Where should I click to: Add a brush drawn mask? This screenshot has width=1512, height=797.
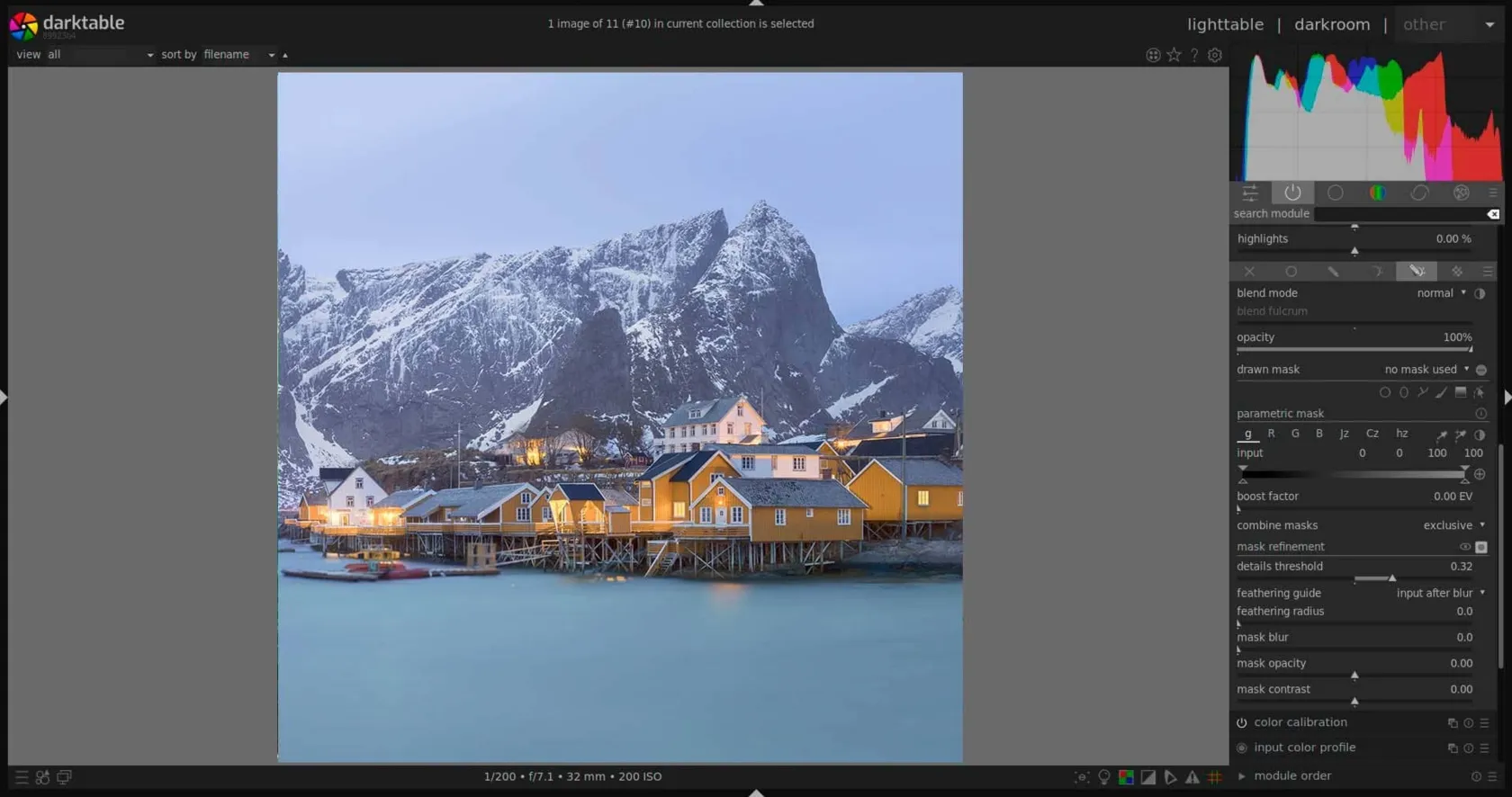pyautogui.click(x=1441, y=392)
